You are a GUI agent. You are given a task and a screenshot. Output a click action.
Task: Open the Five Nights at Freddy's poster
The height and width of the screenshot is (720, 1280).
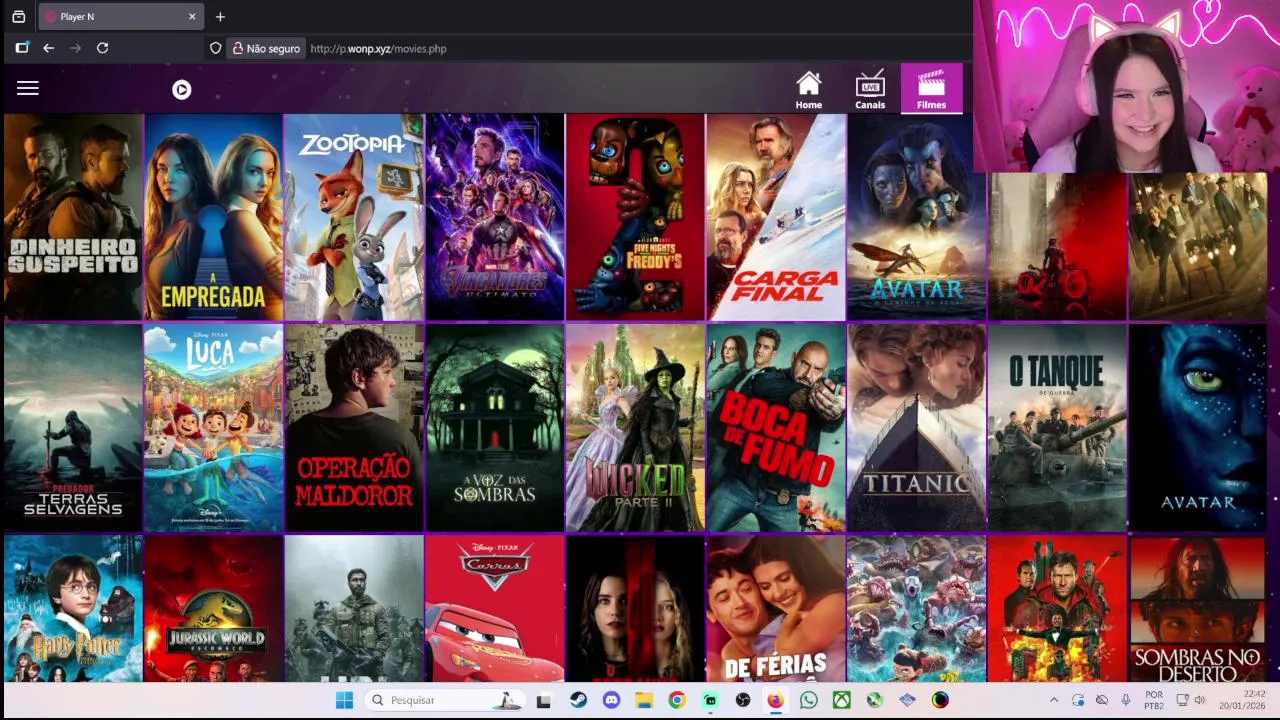click(635, 217)
